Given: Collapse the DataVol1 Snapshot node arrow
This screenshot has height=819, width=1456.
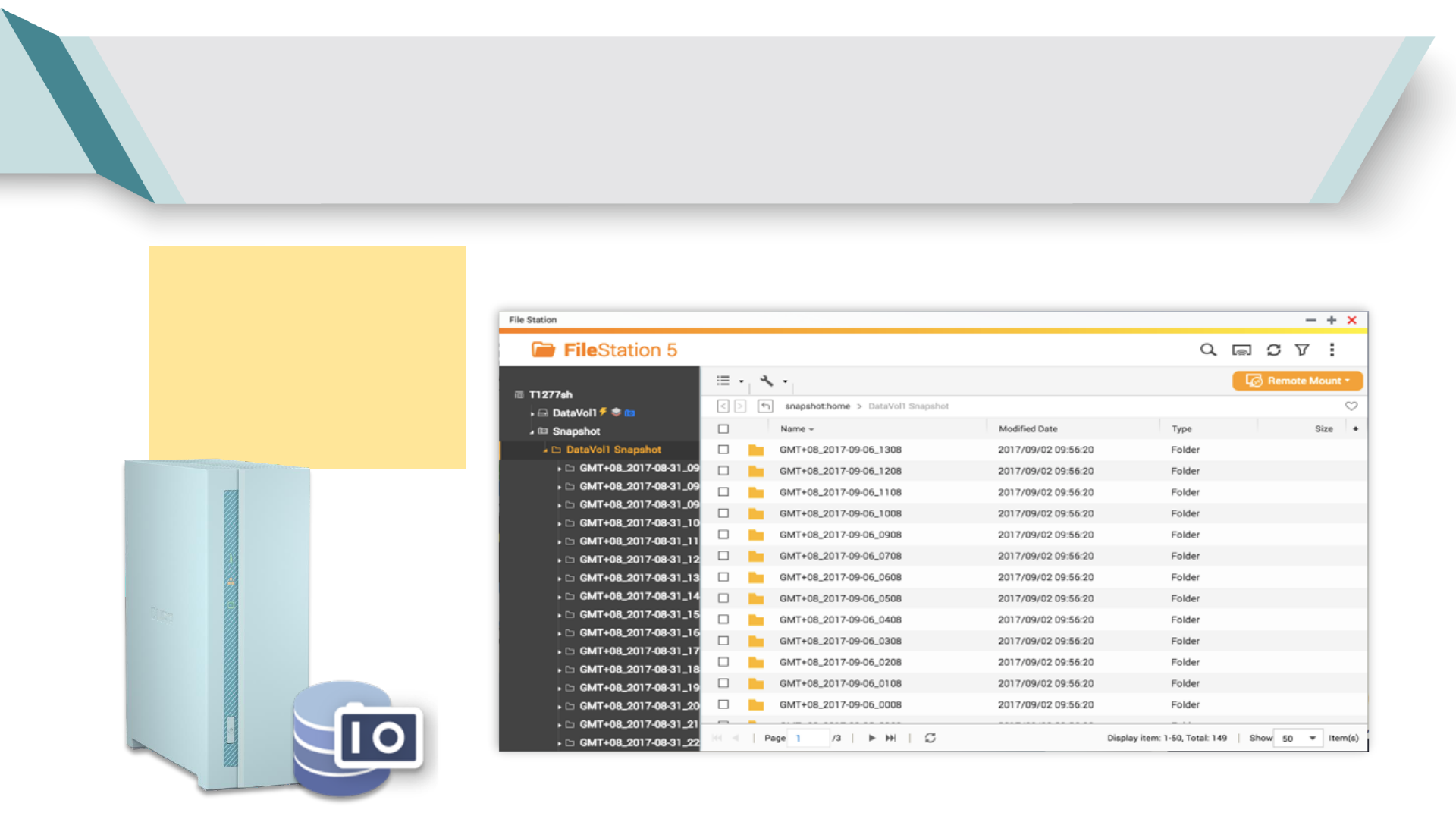Looking at the screenshot, I should click(545, 450).
